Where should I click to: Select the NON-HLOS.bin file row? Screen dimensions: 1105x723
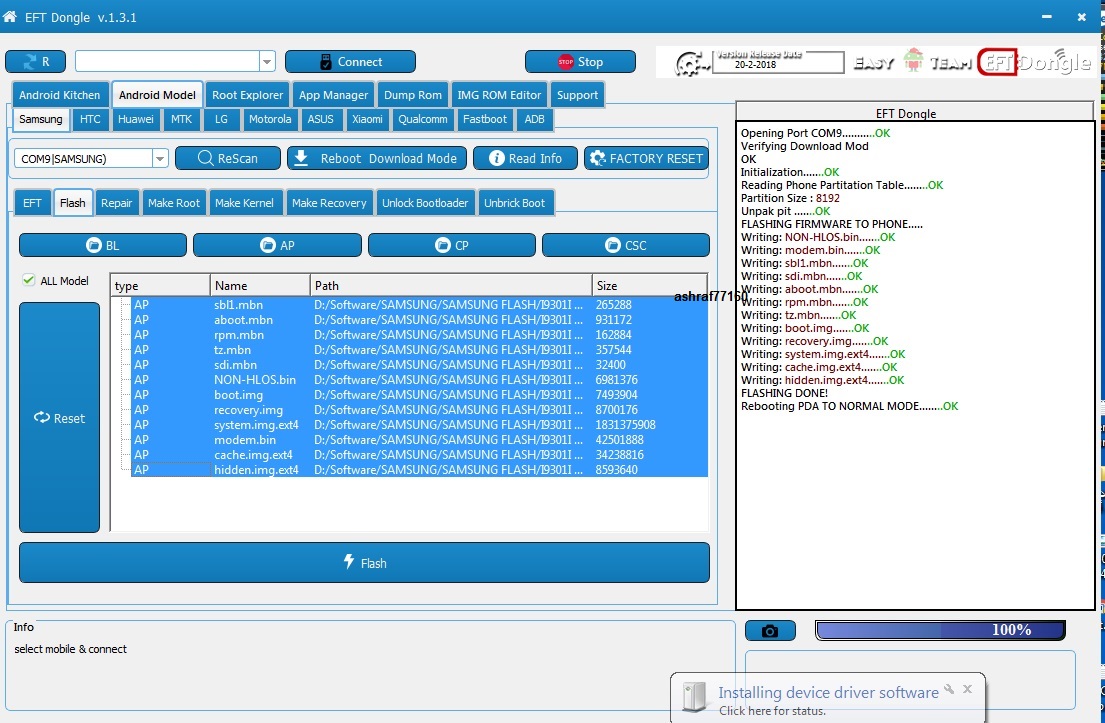[419, 380]
